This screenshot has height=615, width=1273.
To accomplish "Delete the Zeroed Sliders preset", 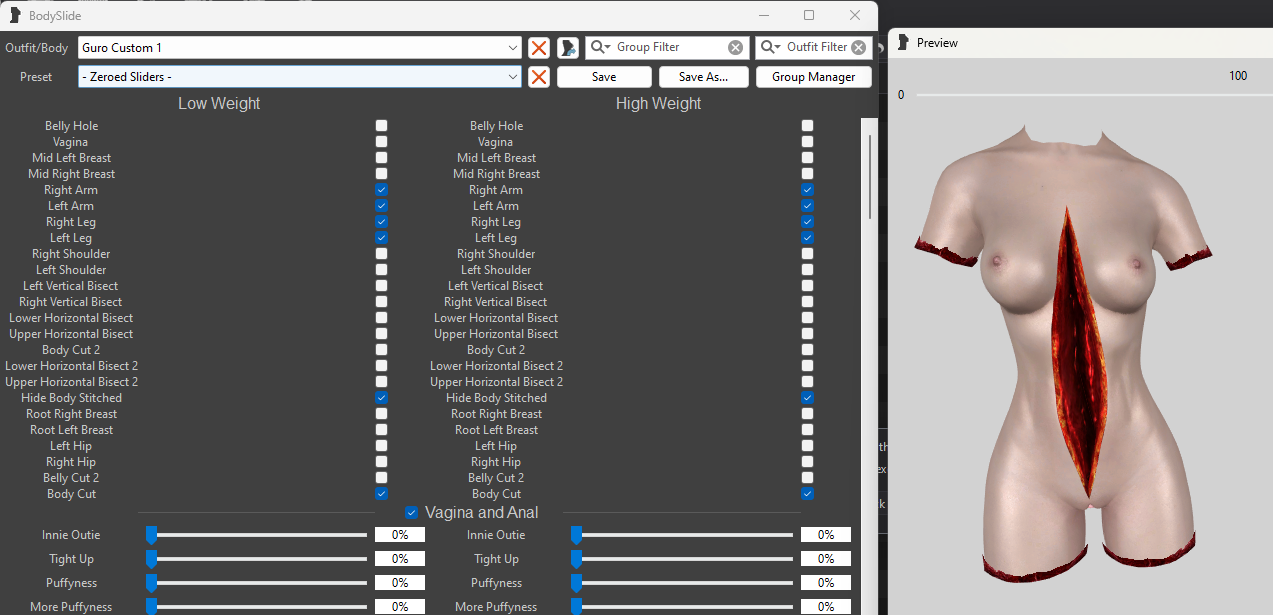I will 539,77.
